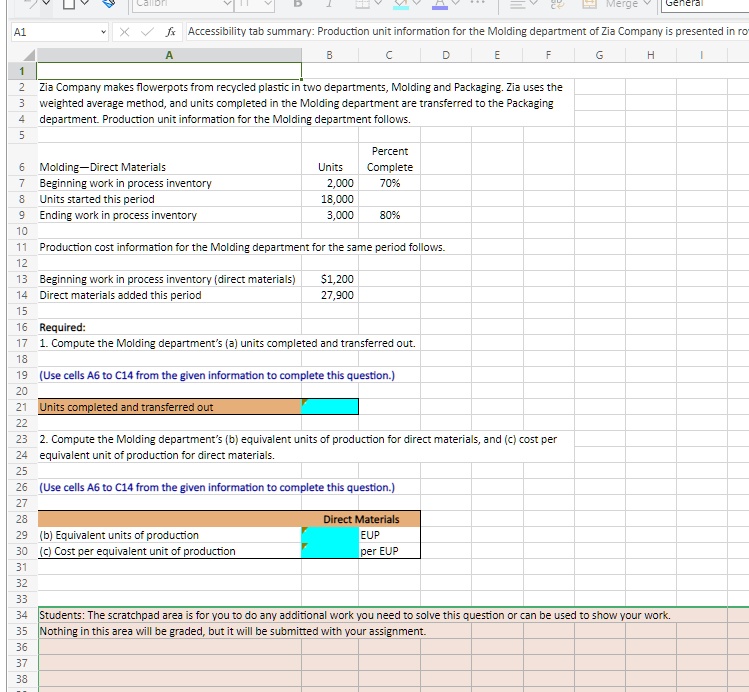Select the blue equivalent units answer cell
The image size is (749, 692).
330,535
